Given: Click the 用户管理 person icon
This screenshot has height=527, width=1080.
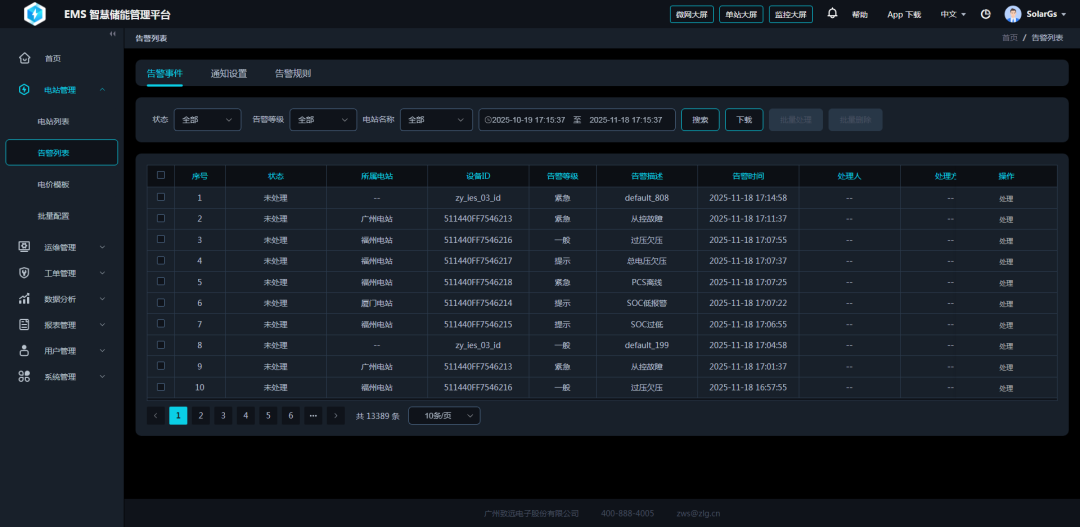Looking at the screenshot, I should point(25,351).
